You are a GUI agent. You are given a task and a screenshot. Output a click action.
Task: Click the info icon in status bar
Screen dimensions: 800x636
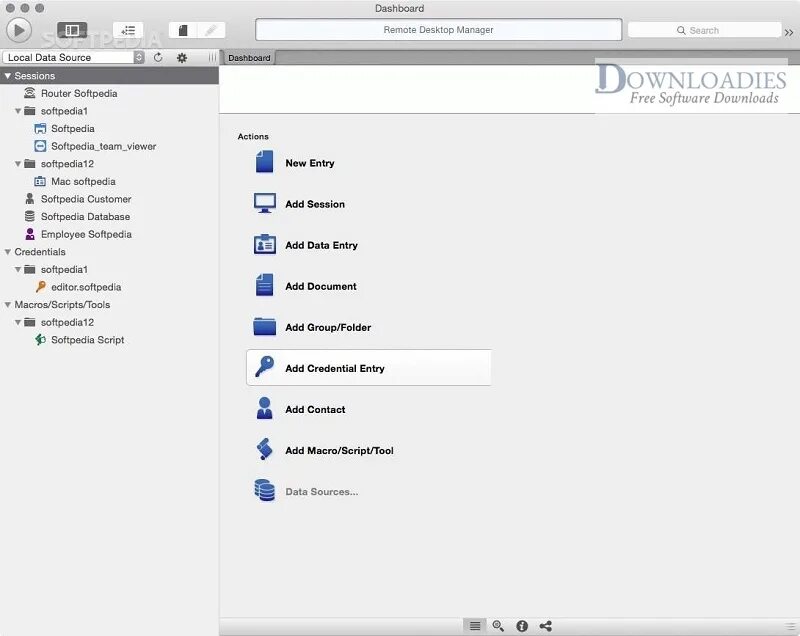[x=522, y=626]
